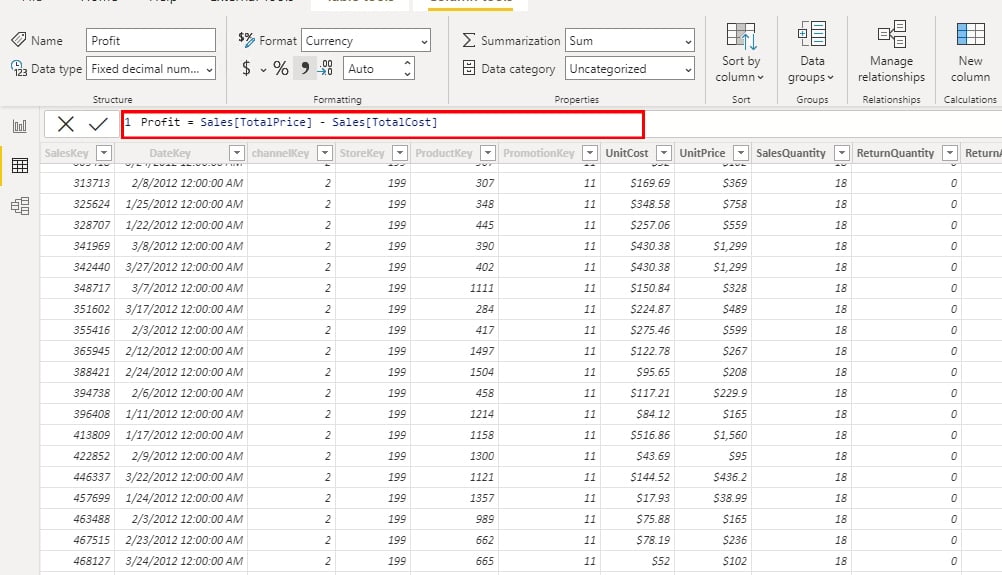
Task: Select UnitCost cell $516.86
Action: (x=637, y=435)
